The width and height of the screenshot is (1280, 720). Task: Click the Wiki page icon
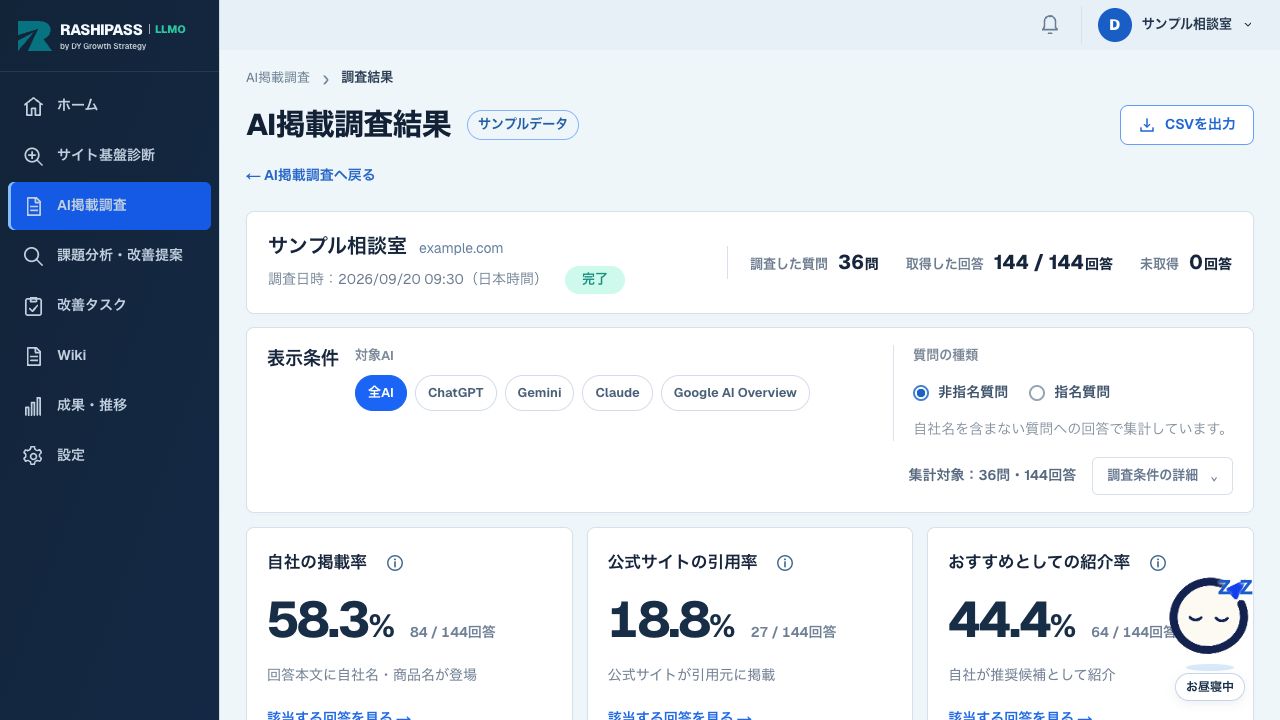33,355
